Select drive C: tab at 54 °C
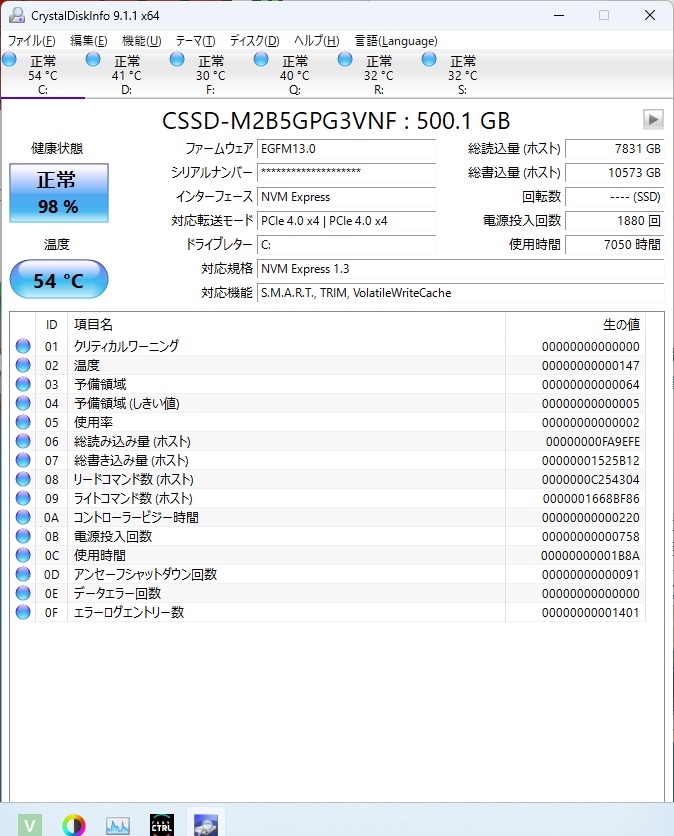 tap(43, 75)
